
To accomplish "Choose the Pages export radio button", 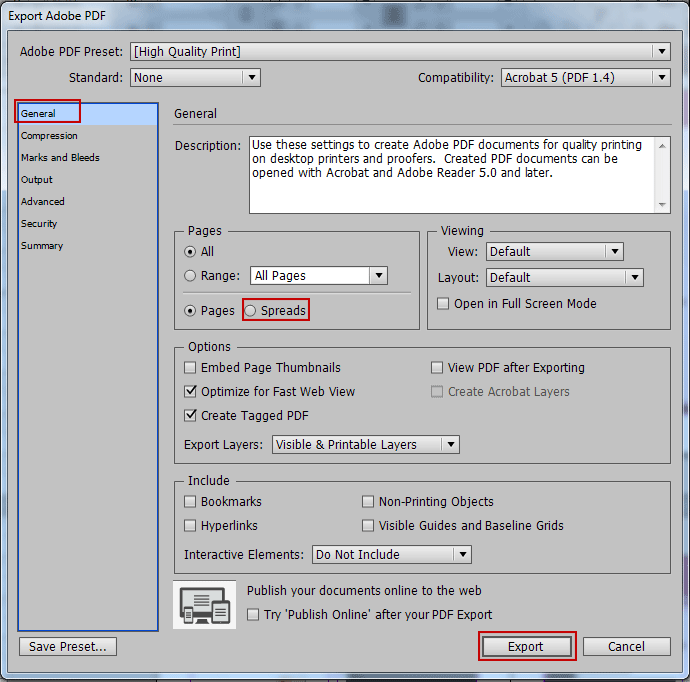I will click(190, 311).
